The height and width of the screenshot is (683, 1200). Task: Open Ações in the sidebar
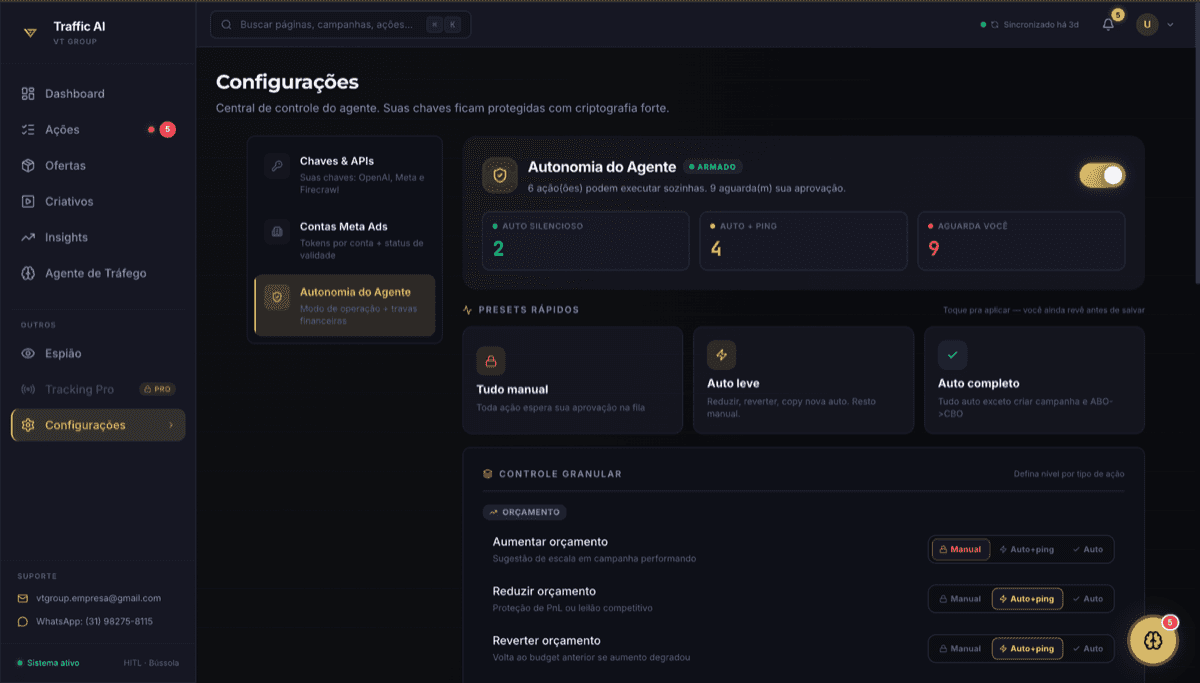[98, 130]
